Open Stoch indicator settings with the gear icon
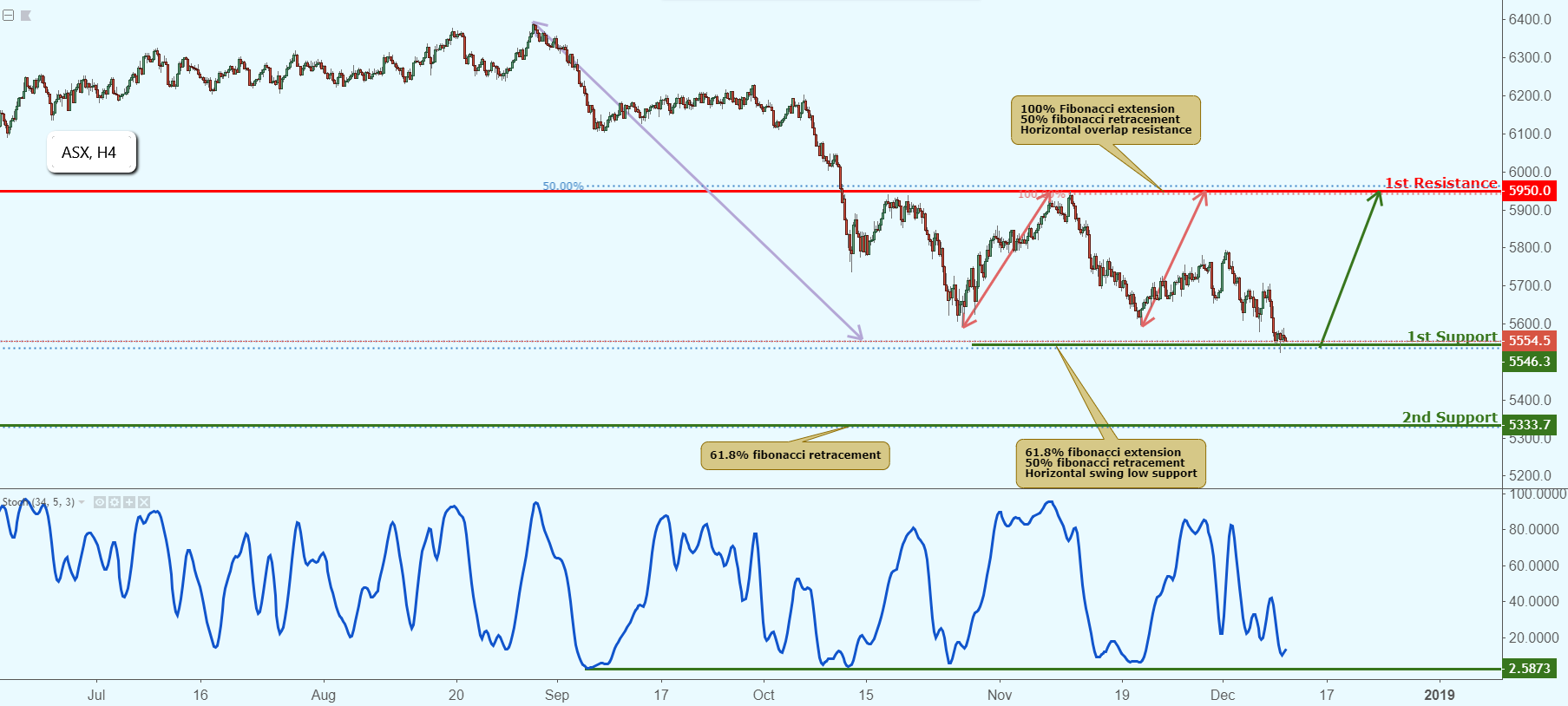Viewport: 1568px width, 706px height. (114, 502)
